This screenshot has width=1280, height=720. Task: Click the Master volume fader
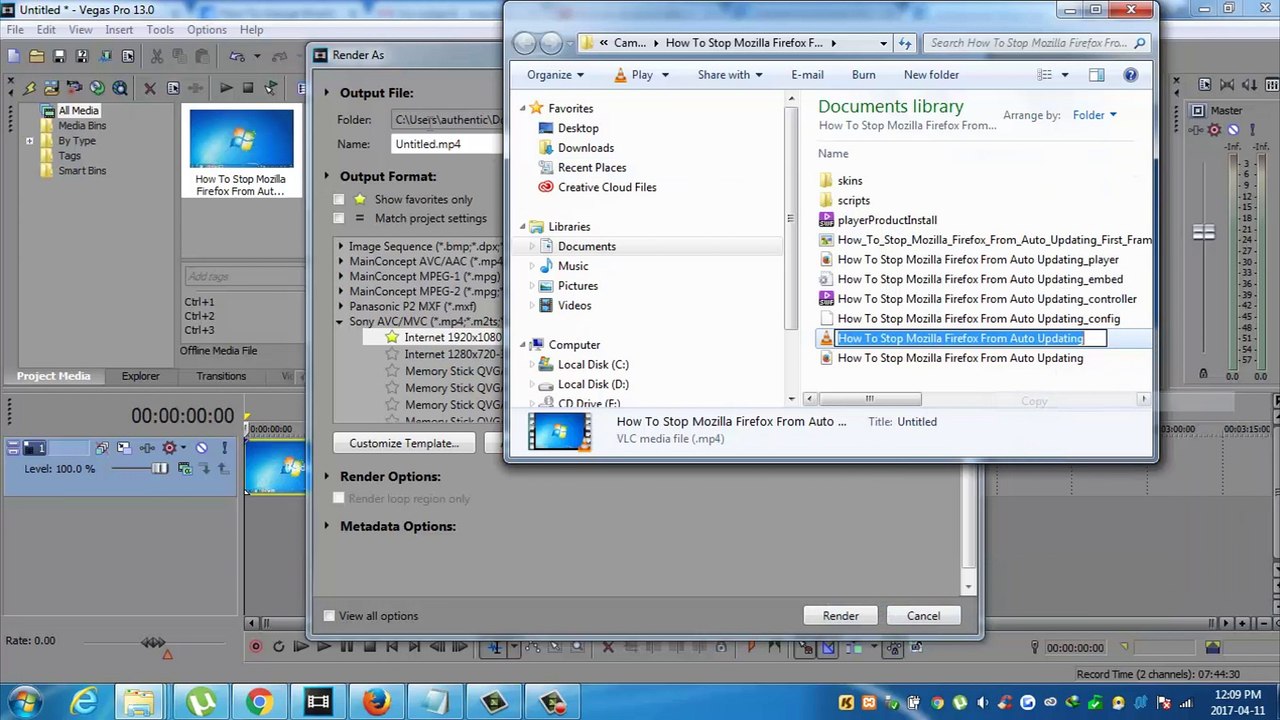[1203, 232]
